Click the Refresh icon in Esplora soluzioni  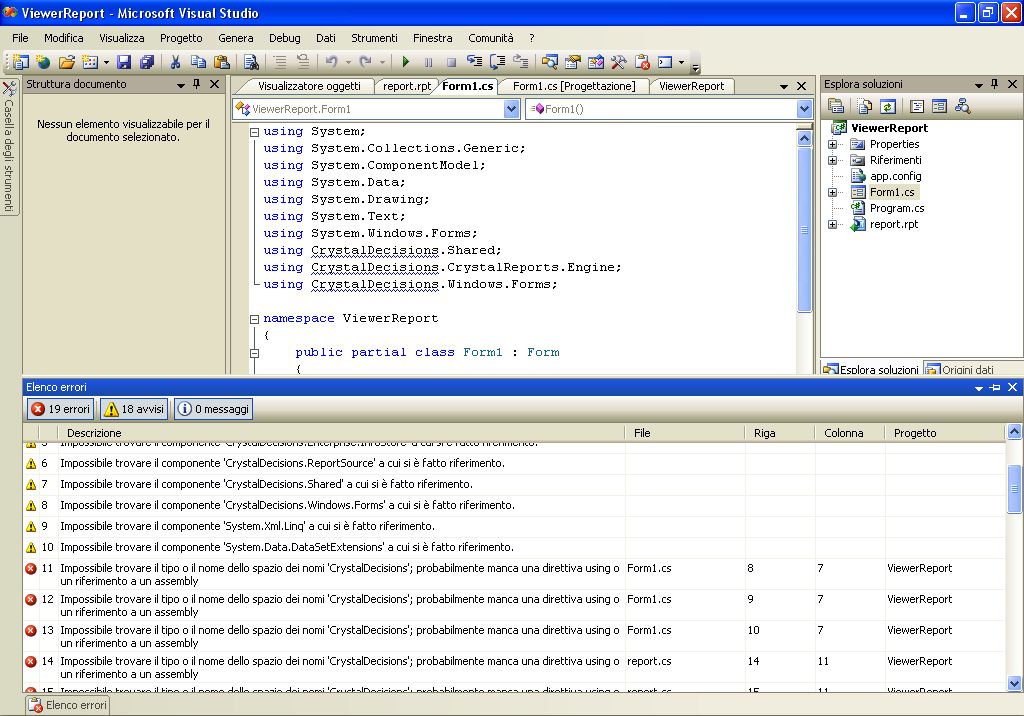pos(888,106)
